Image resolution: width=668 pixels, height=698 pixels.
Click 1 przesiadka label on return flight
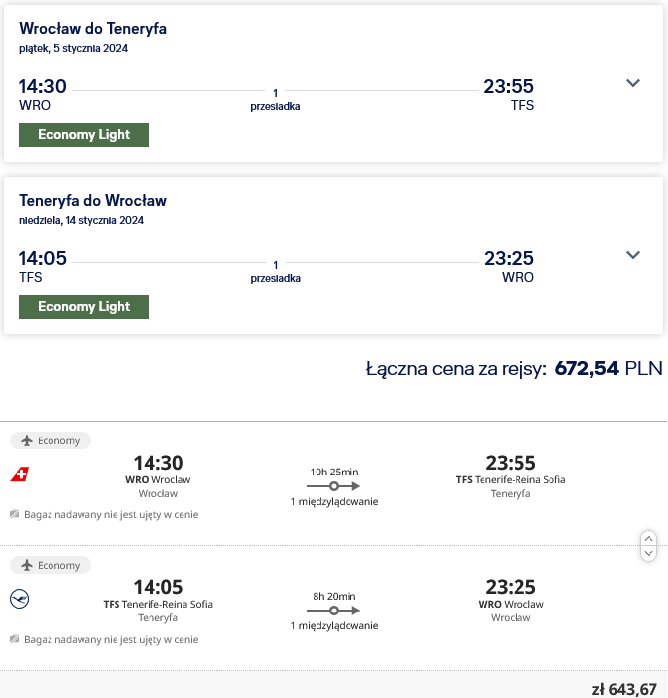(275, 272)
